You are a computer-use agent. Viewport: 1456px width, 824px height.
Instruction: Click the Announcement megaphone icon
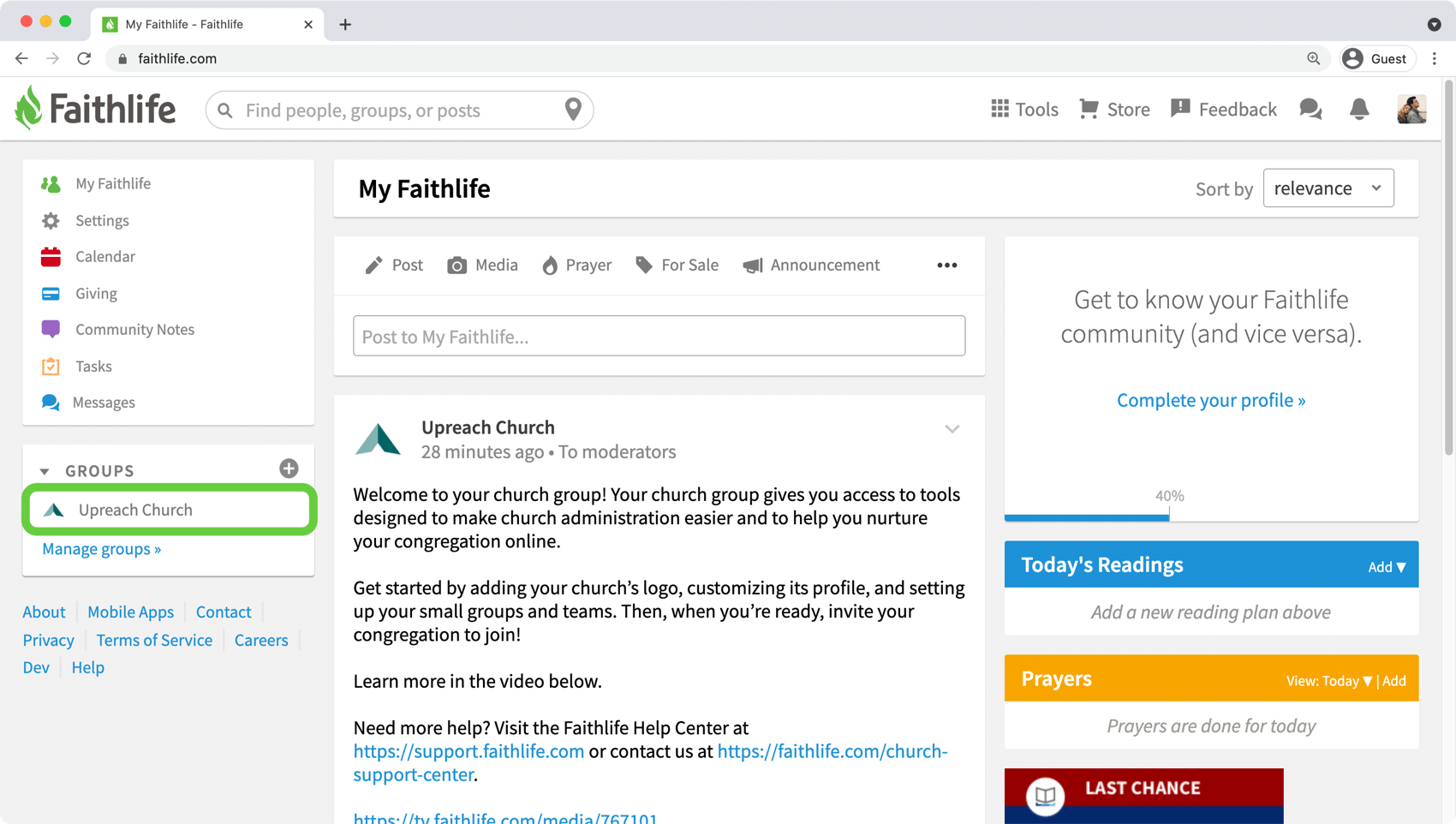[x=753, y=266]
